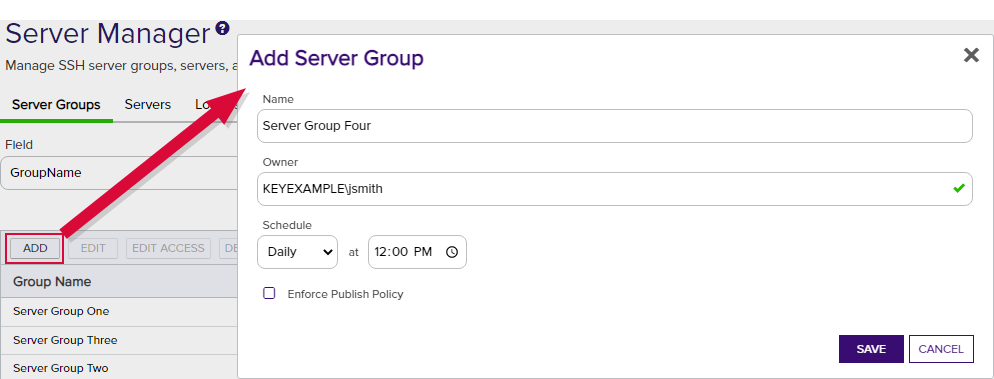Viewport: 994px width, 379px height.
Task: Select the Server Group Two row
Action: coord(119,368)
